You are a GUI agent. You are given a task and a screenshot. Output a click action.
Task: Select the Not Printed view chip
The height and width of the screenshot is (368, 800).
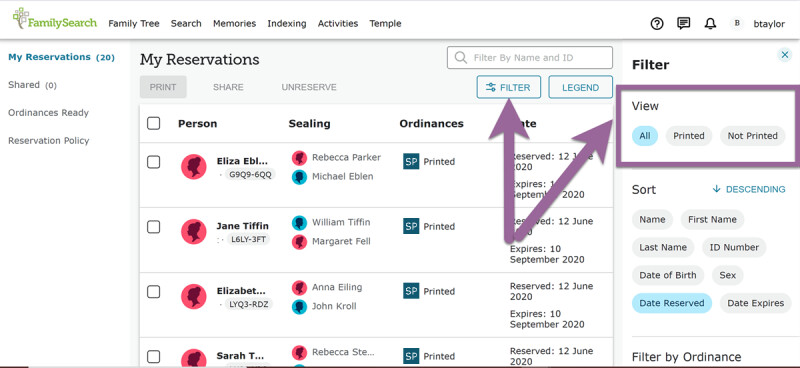pos(753,136)
